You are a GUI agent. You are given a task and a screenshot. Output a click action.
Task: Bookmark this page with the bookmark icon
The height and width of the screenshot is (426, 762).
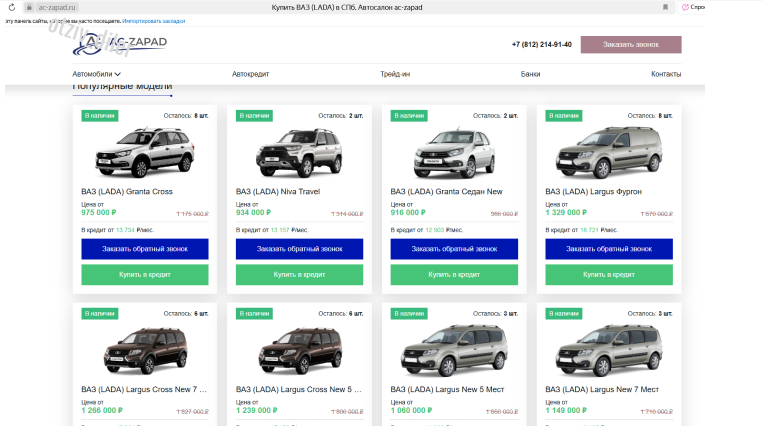[665, 7]
